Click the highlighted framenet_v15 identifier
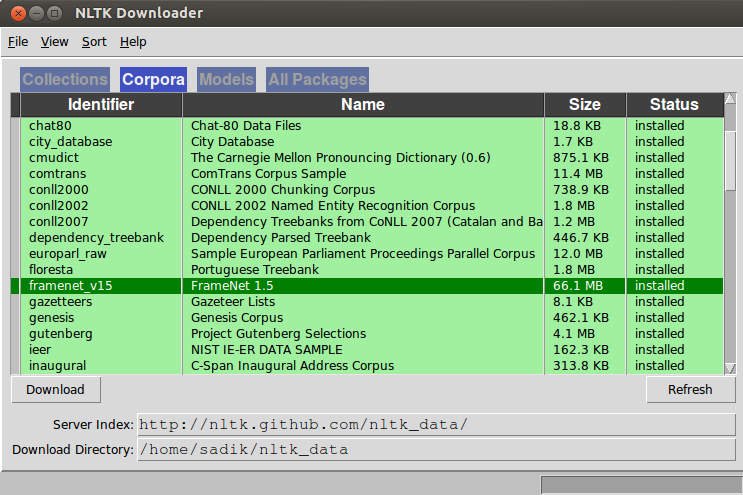743x495 pixels. point(71,286)
